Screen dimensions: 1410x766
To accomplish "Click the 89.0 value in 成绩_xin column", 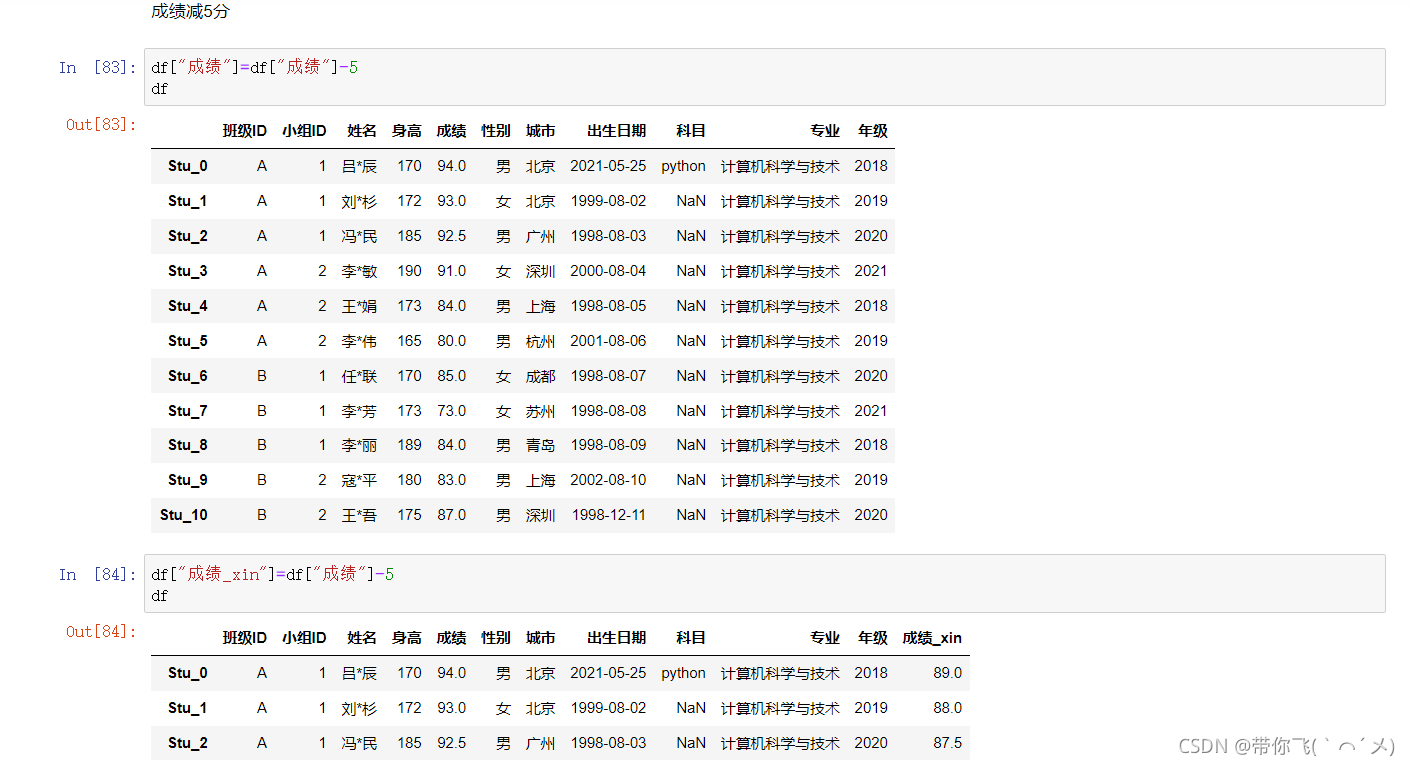I will point(947,673).
